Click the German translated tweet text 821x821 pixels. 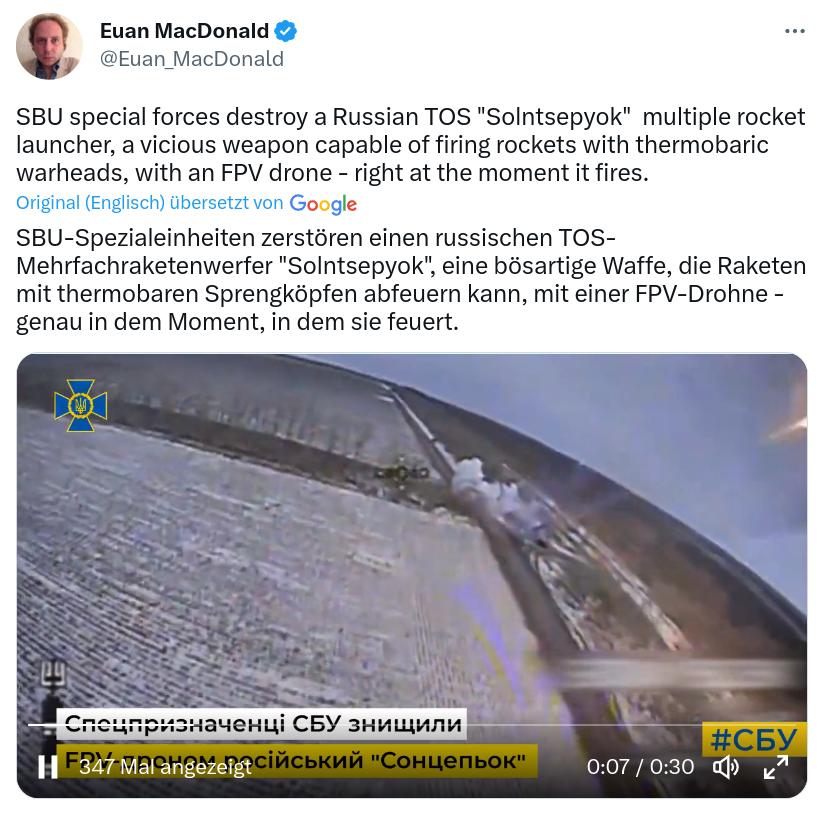tap(410, 280)
